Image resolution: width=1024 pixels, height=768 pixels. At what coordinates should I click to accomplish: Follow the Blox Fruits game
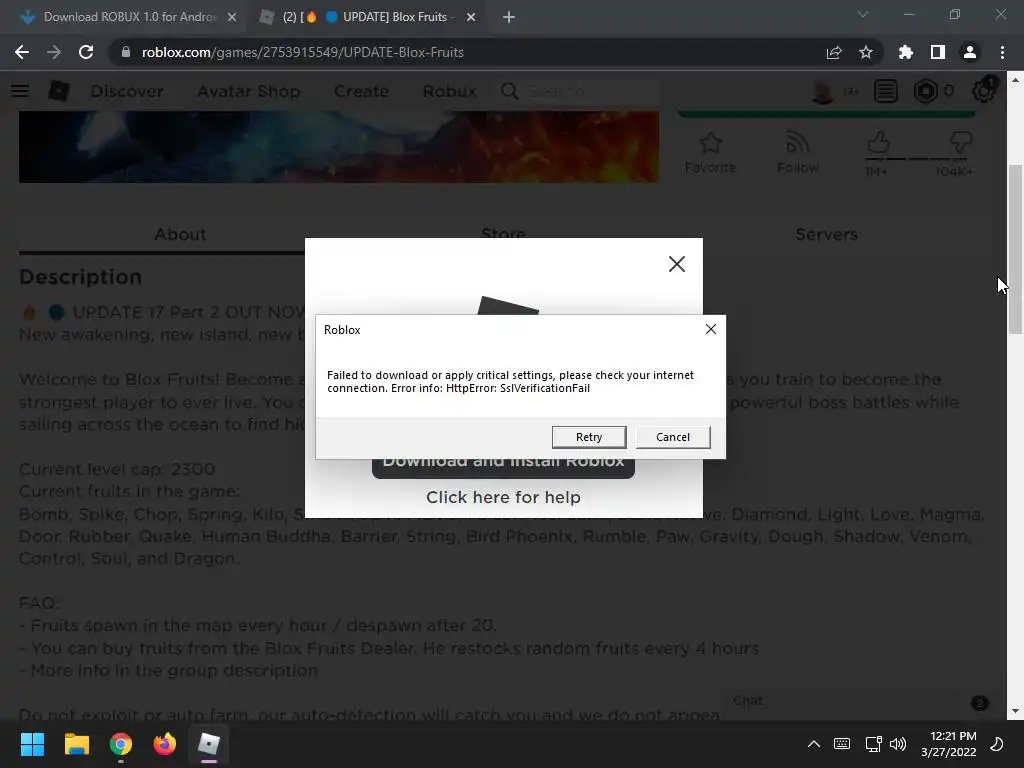[797, 153]
